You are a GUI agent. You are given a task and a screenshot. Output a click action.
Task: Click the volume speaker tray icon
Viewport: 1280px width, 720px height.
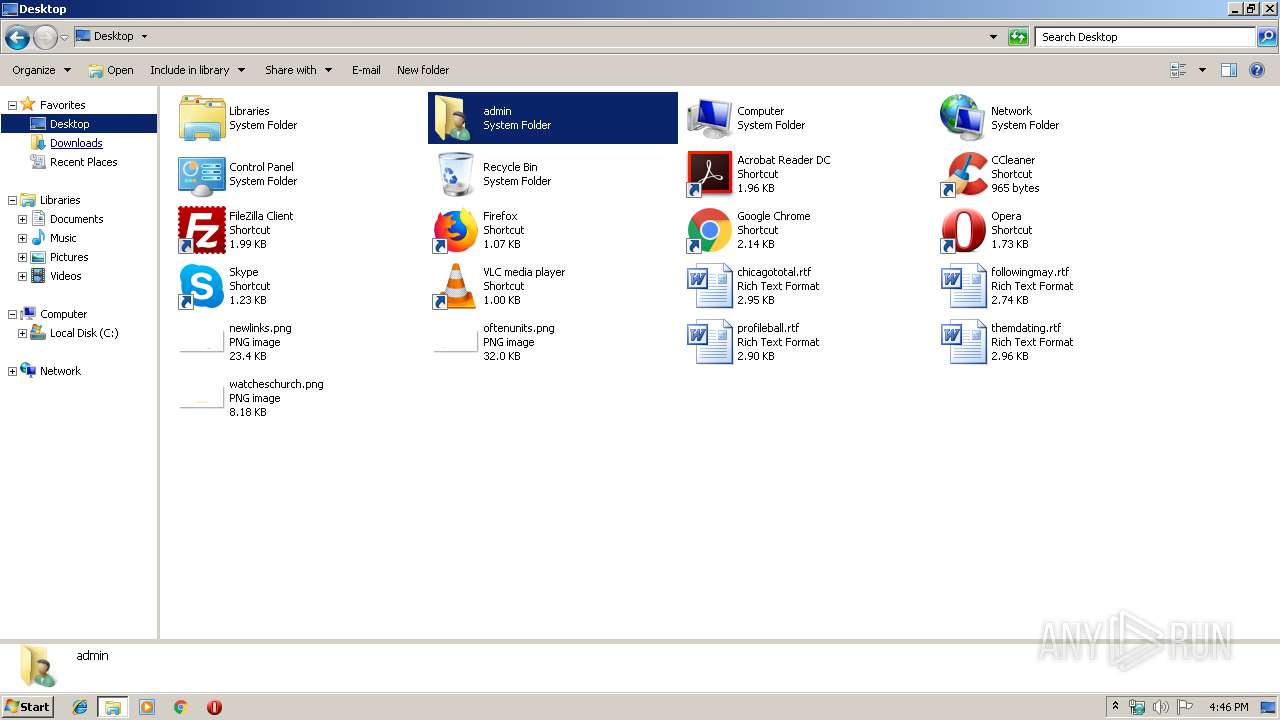click(1161, 707)
